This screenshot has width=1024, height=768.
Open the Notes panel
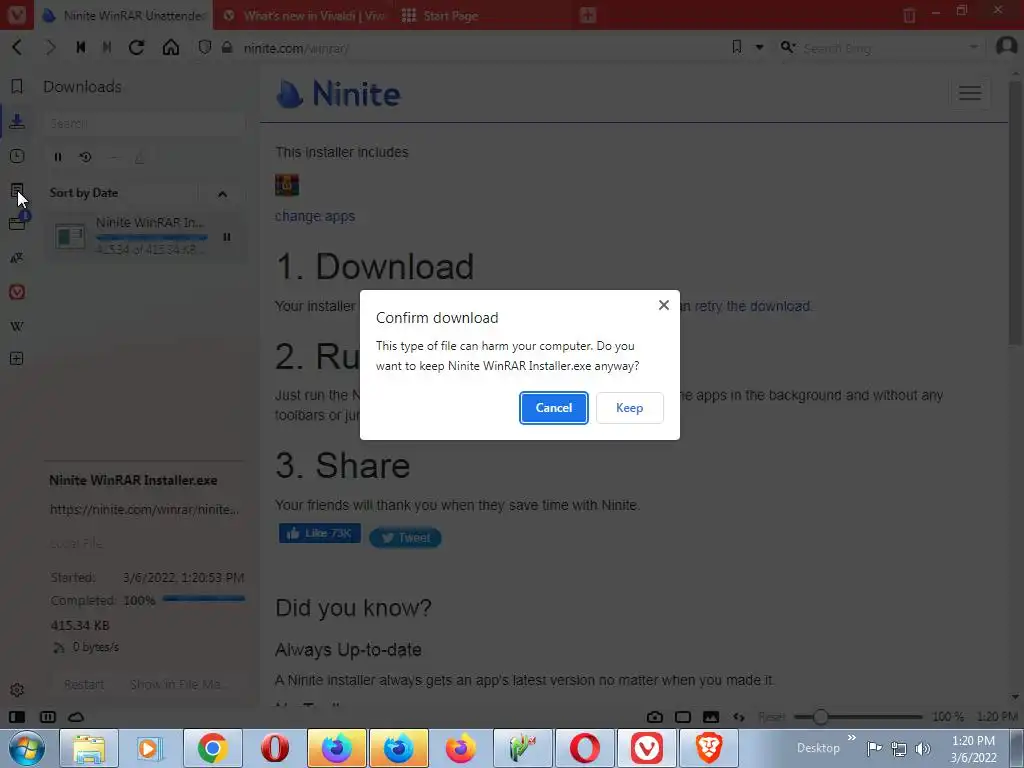[17, 190]
